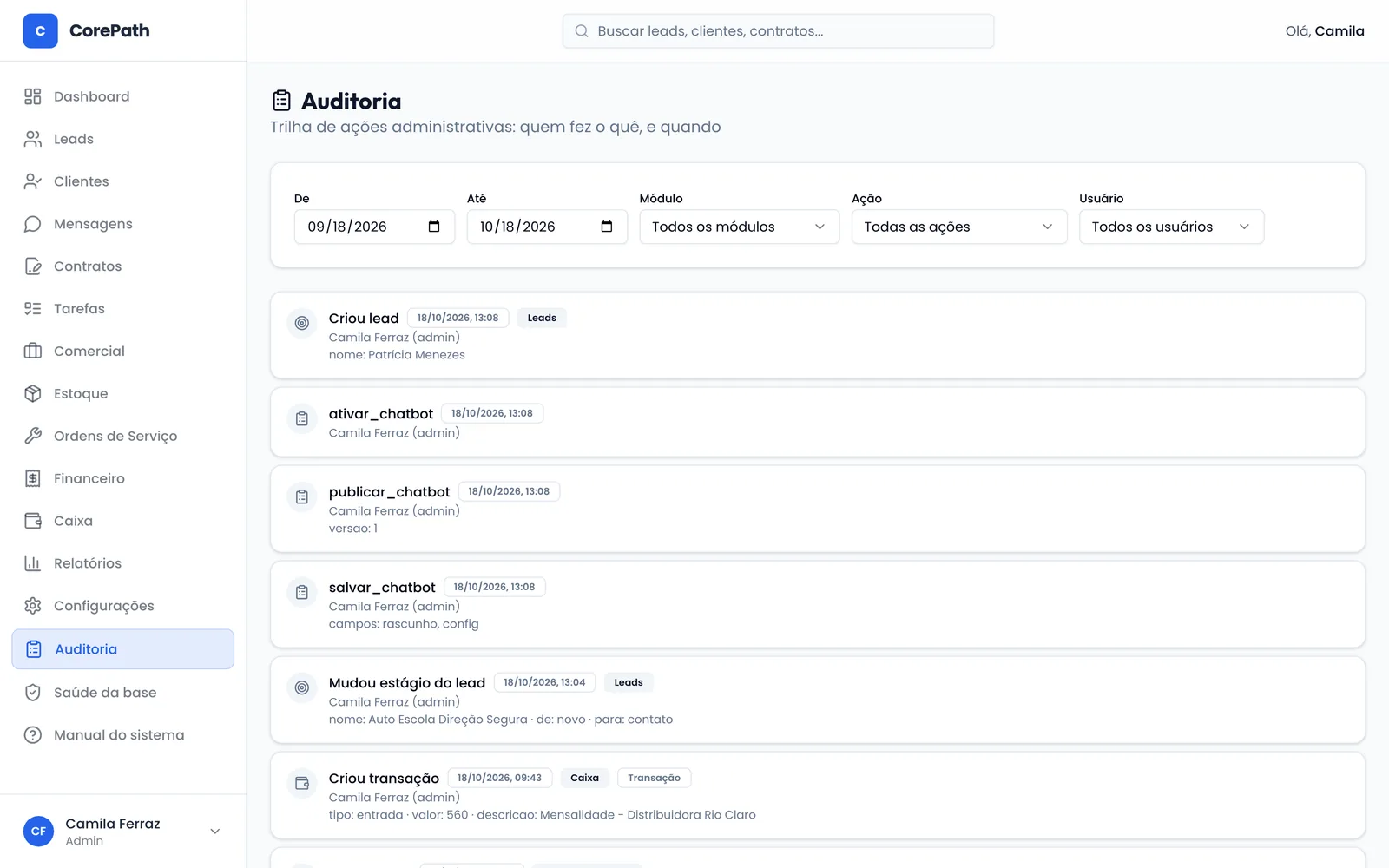The image size is (1389, 868).
Task: Focus the Buscar leads, clientes search field
Action: (778, 31)
